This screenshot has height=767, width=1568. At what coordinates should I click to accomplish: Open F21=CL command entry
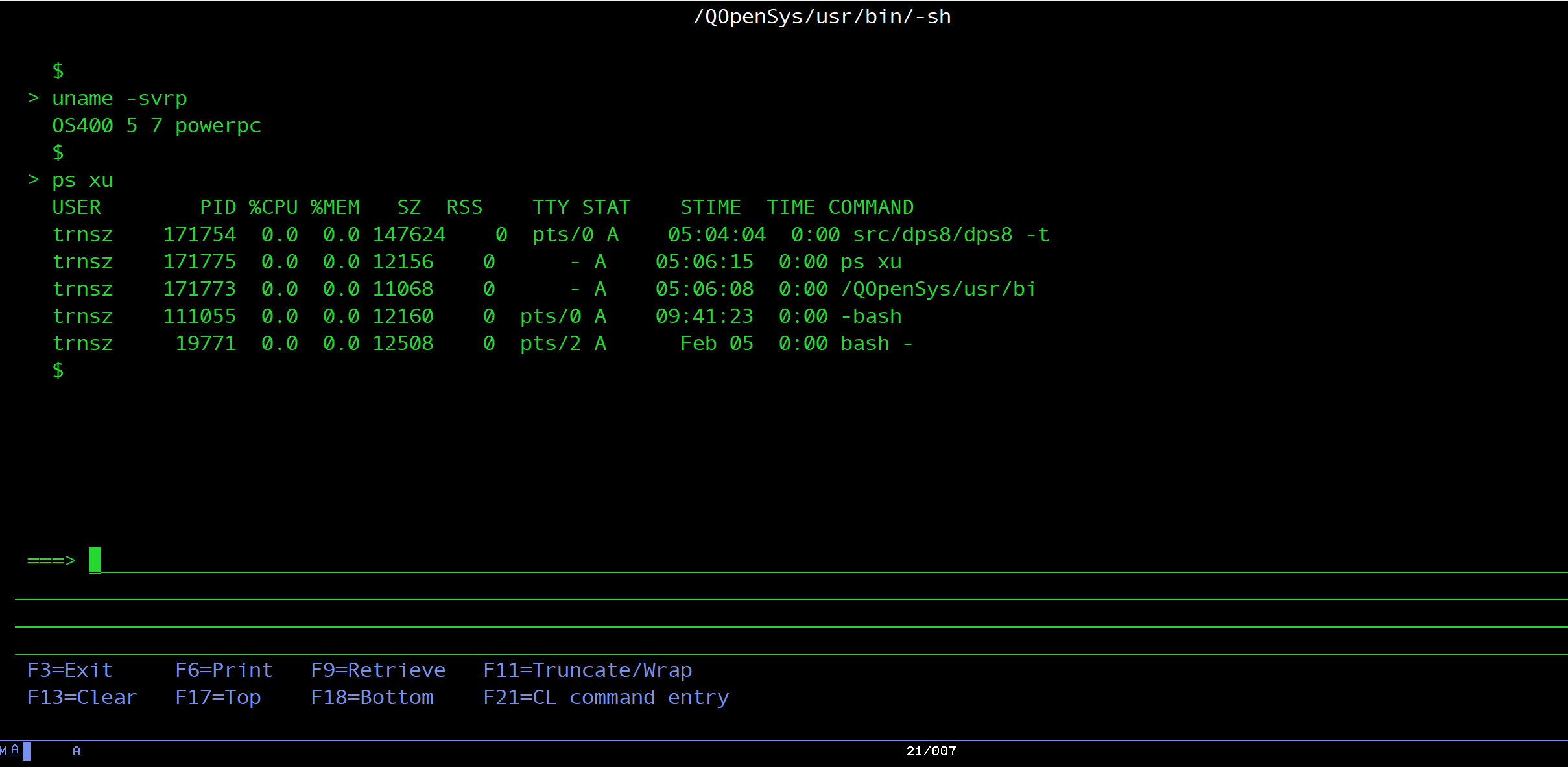[x=606, y=697]
